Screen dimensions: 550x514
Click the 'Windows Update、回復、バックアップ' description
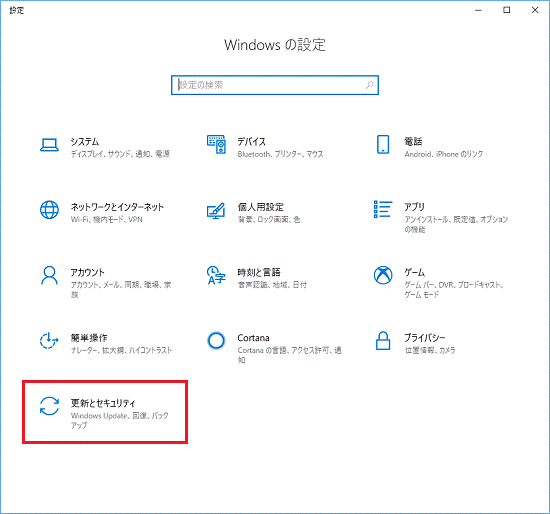[120, 420]
